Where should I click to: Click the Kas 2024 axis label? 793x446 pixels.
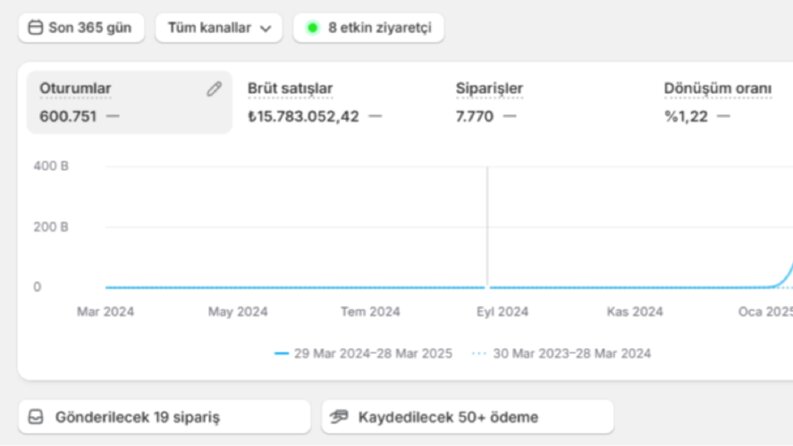pyautogui.click(x=635, y=311)
